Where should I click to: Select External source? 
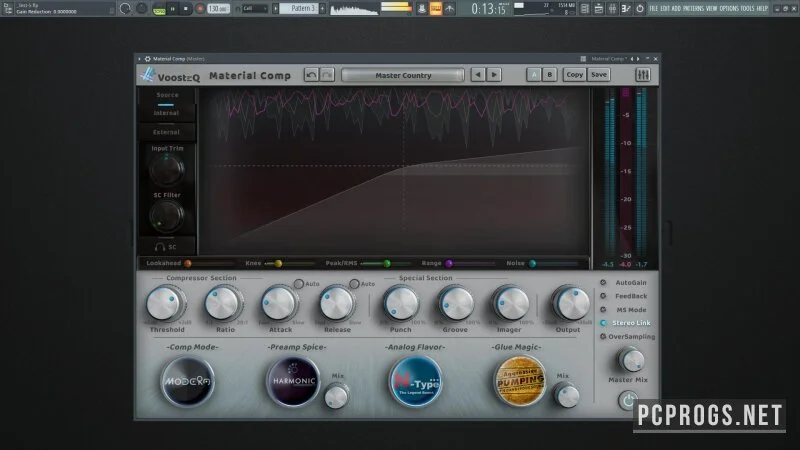pos(166,132)
